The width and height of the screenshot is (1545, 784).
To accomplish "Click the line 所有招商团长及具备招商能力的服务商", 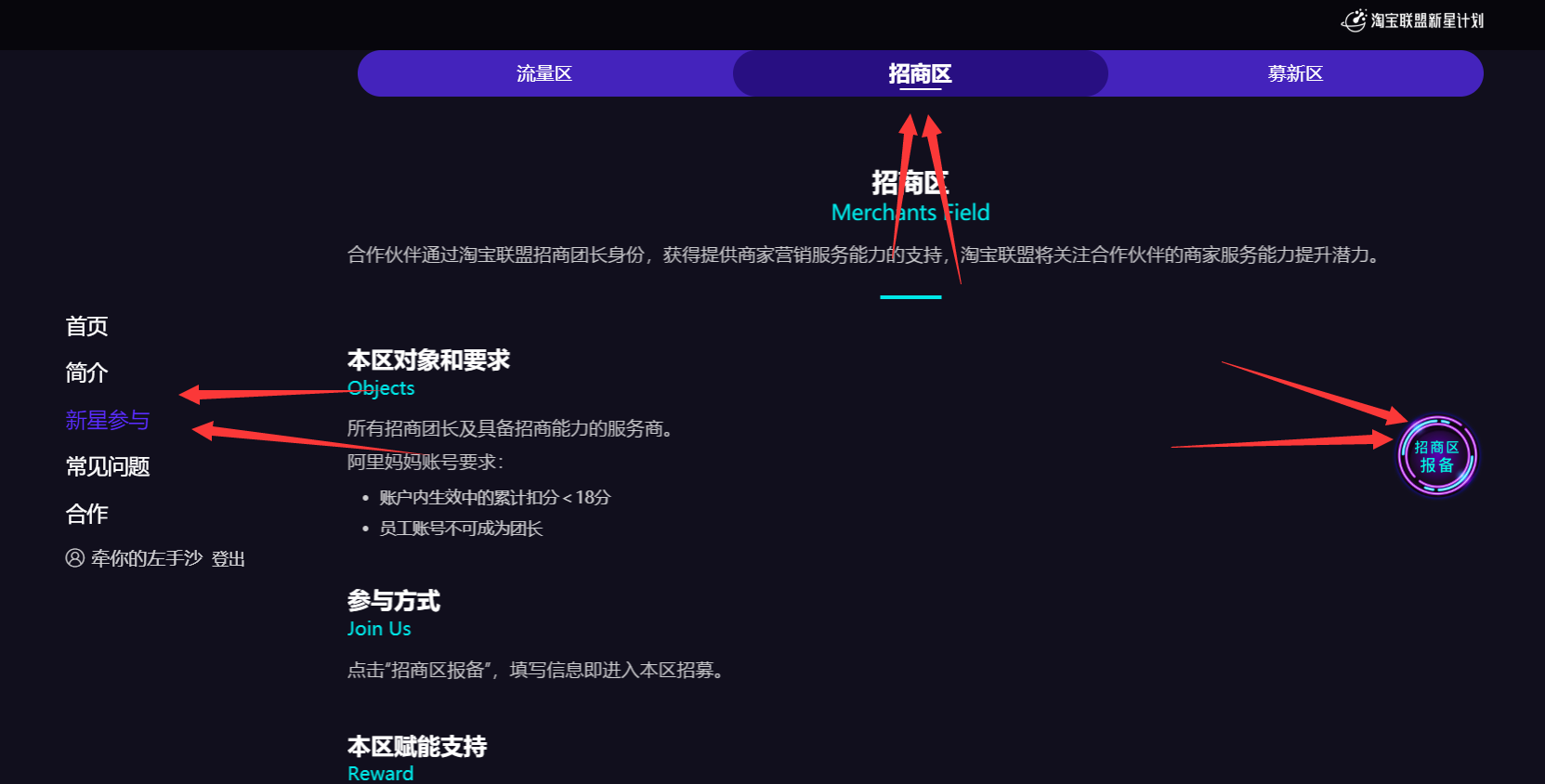I will click(x=510, y=429).
